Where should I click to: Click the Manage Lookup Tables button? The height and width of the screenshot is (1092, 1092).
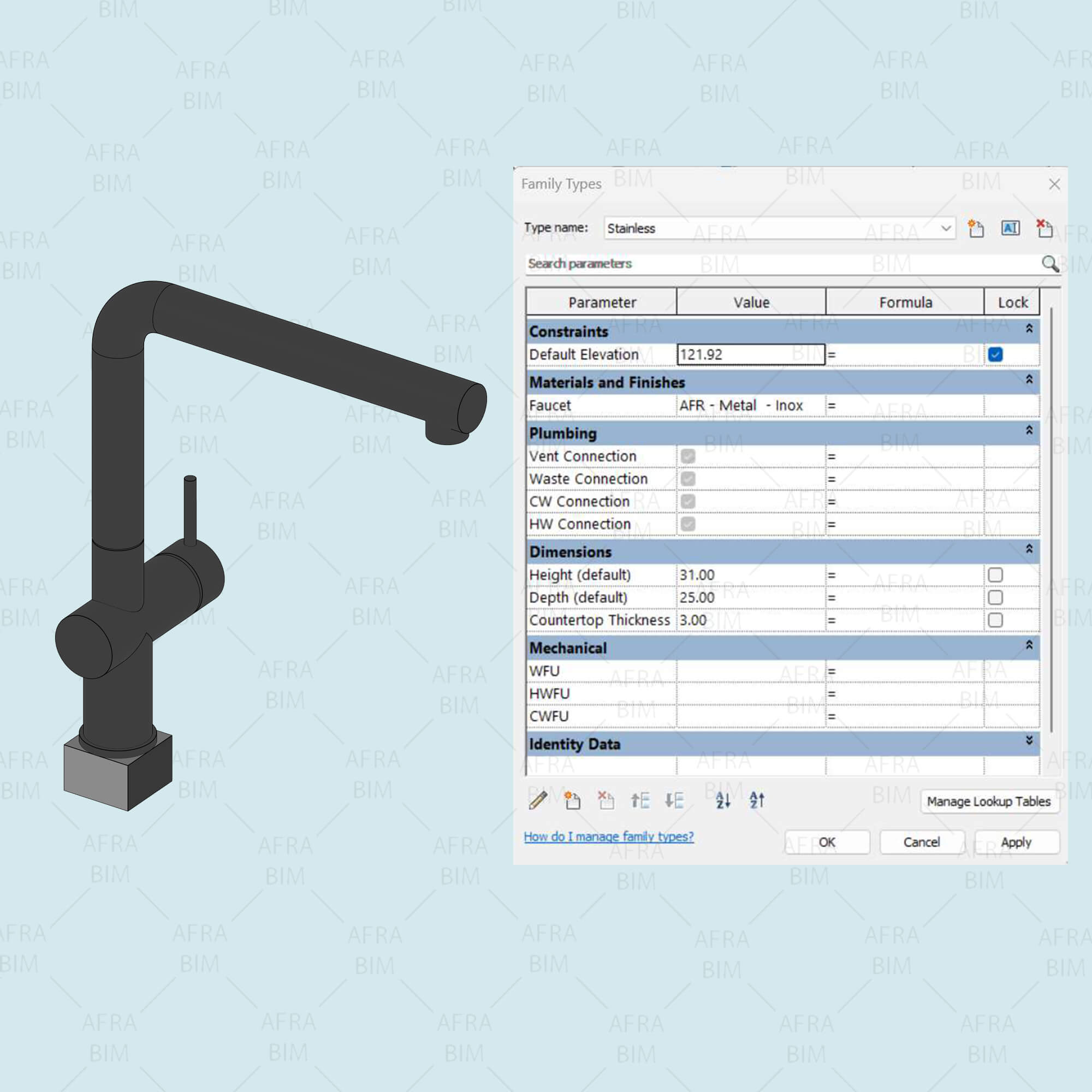[x=989, y=802]
